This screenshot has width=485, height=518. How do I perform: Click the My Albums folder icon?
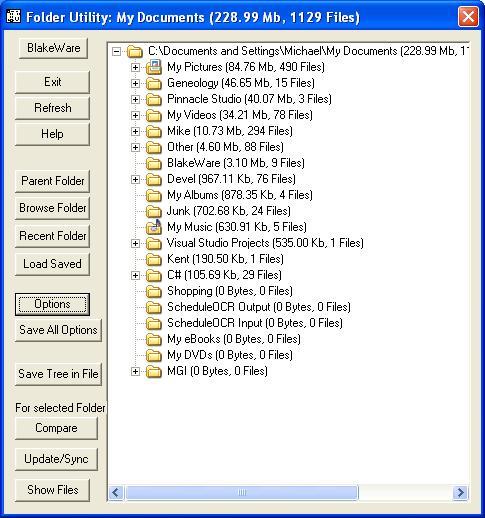[x=154, y=195]
